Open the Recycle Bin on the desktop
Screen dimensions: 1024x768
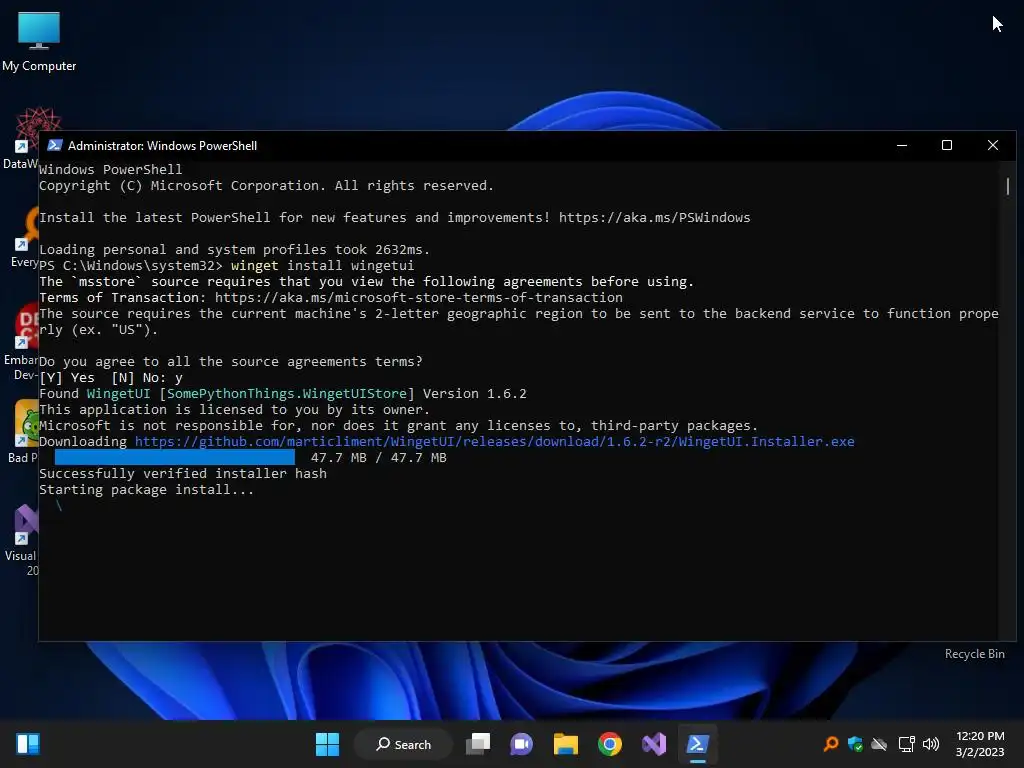click(x=974, y=654)
